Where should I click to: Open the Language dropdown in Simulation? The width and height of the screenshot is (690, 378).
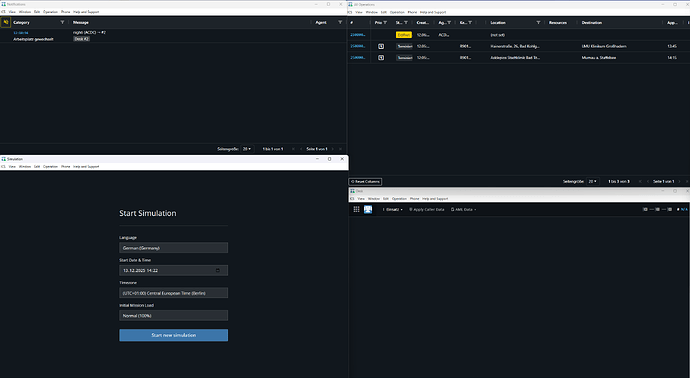(x=173, y=248)
